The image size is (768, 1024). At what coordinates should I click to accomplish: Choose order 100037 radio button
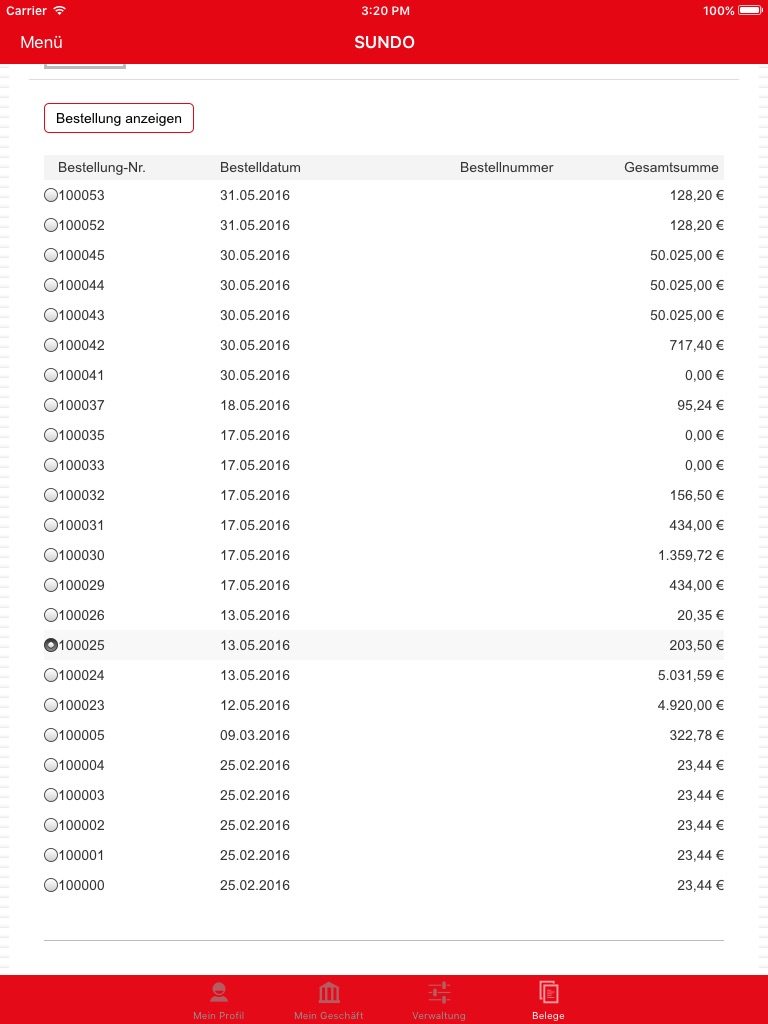coord(51,406)
